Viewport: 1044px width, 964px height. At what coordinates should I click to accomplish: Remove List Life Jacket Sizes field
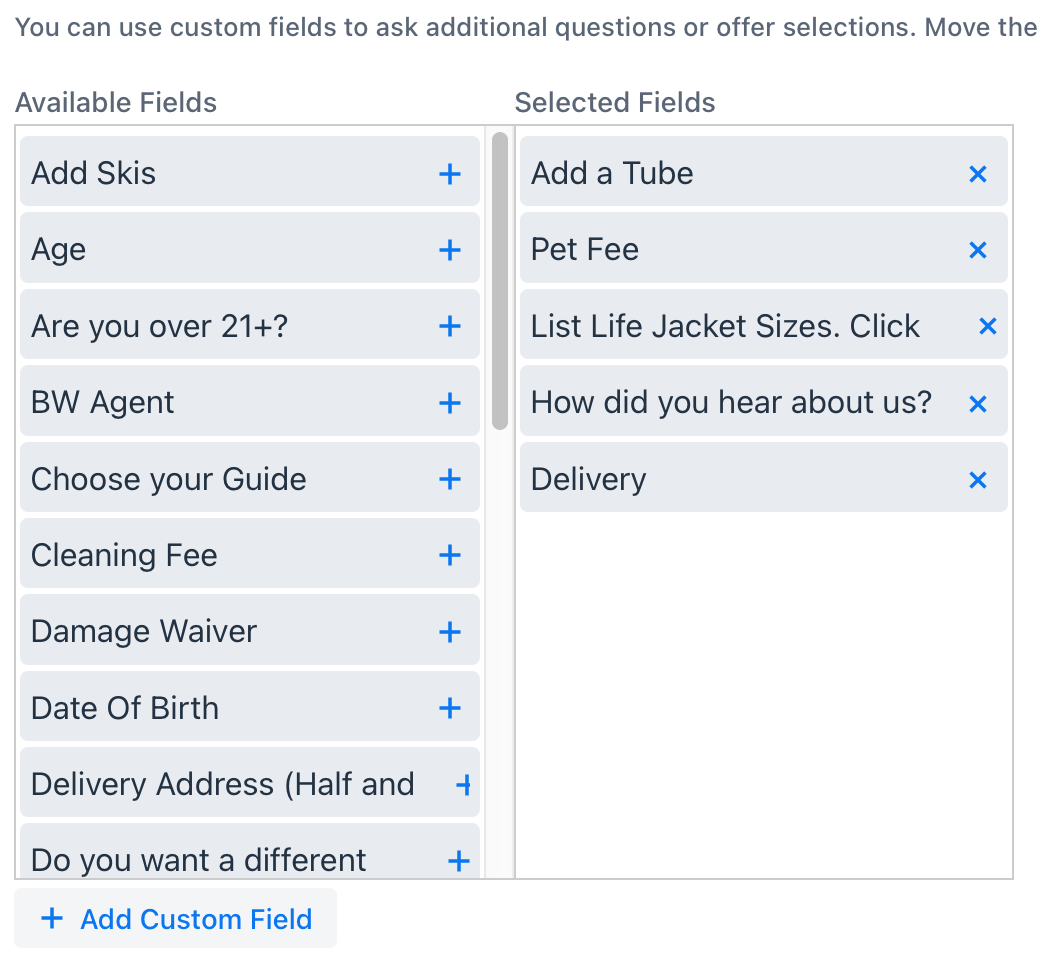click(x=988, y=326)
